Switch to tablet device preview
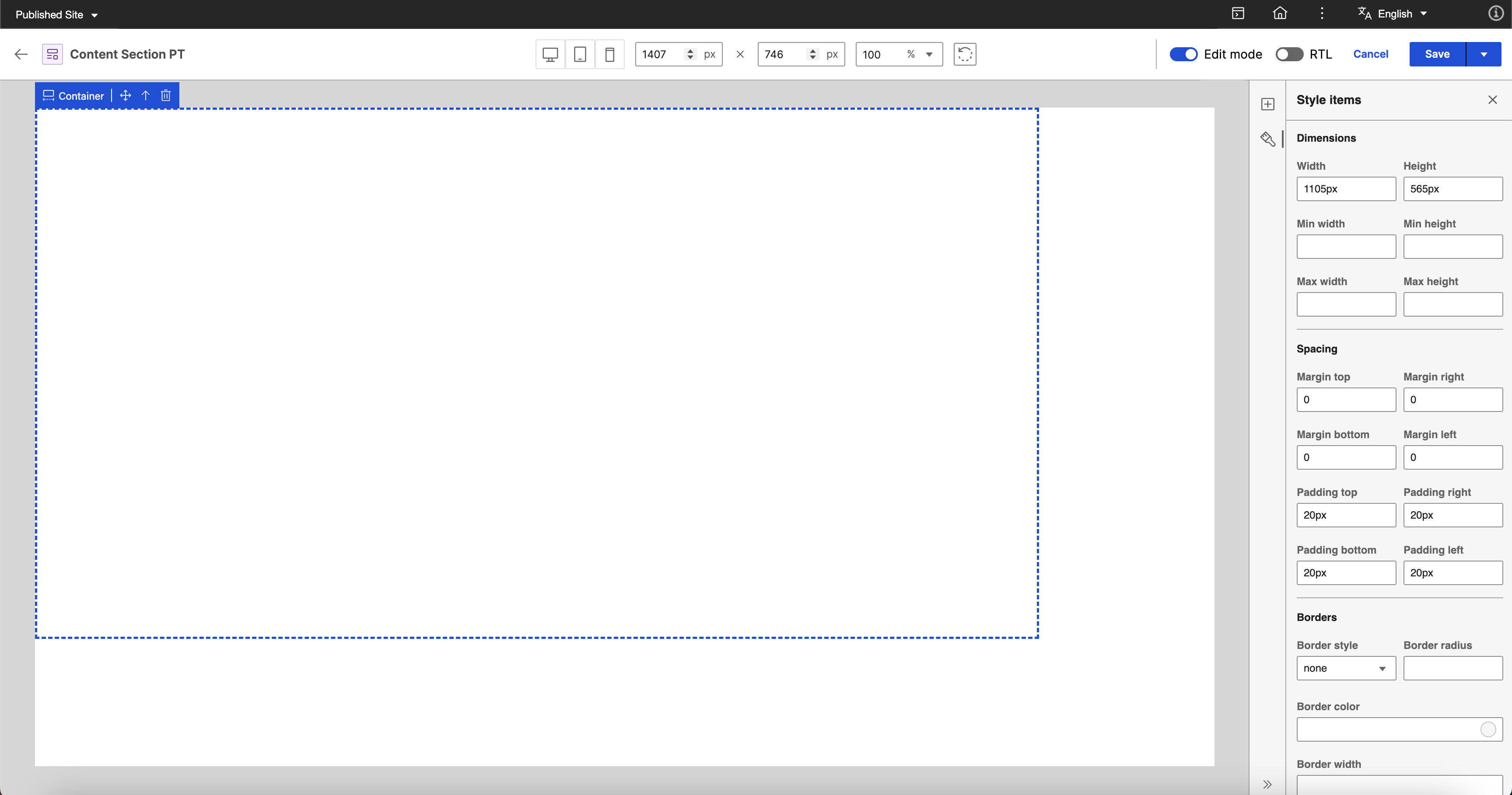The height and width of the screenshot is (795, 1512). (x=580, y=55)
